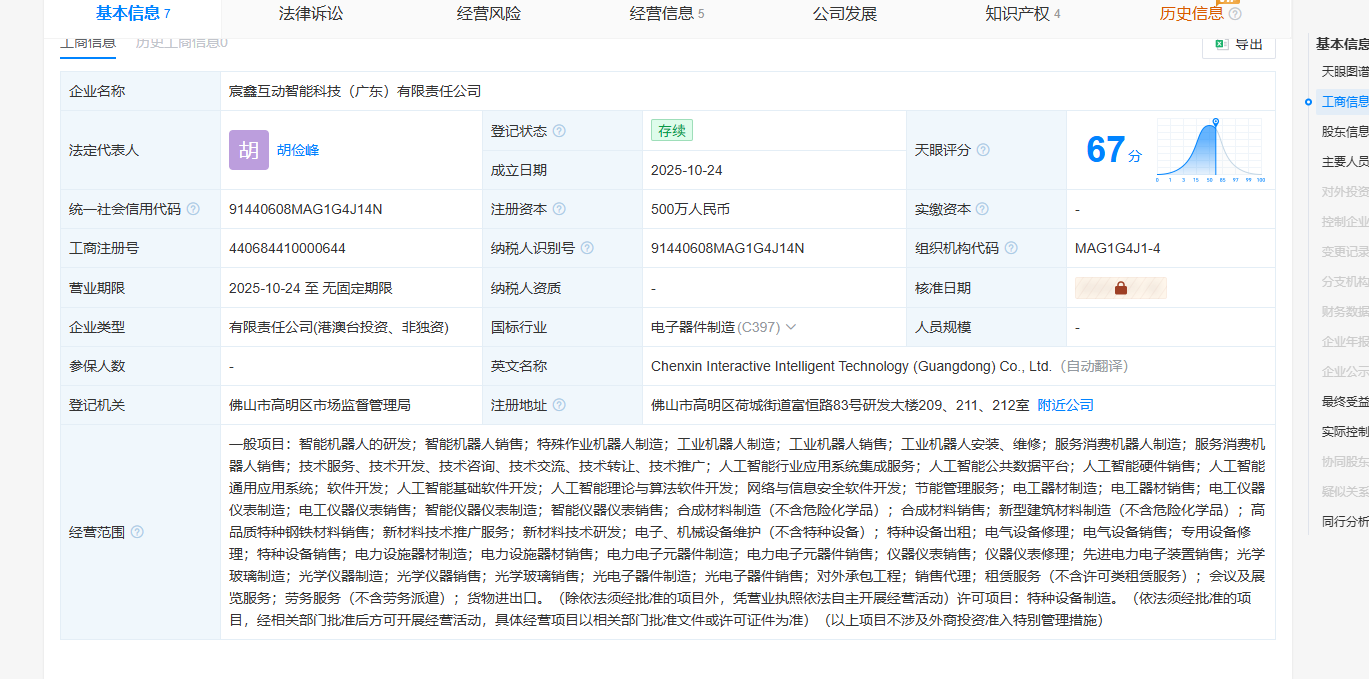1369x679 pixels.
Task: Open the 胡俭峰 legal representative link
Action: click(x=298, y=150)
